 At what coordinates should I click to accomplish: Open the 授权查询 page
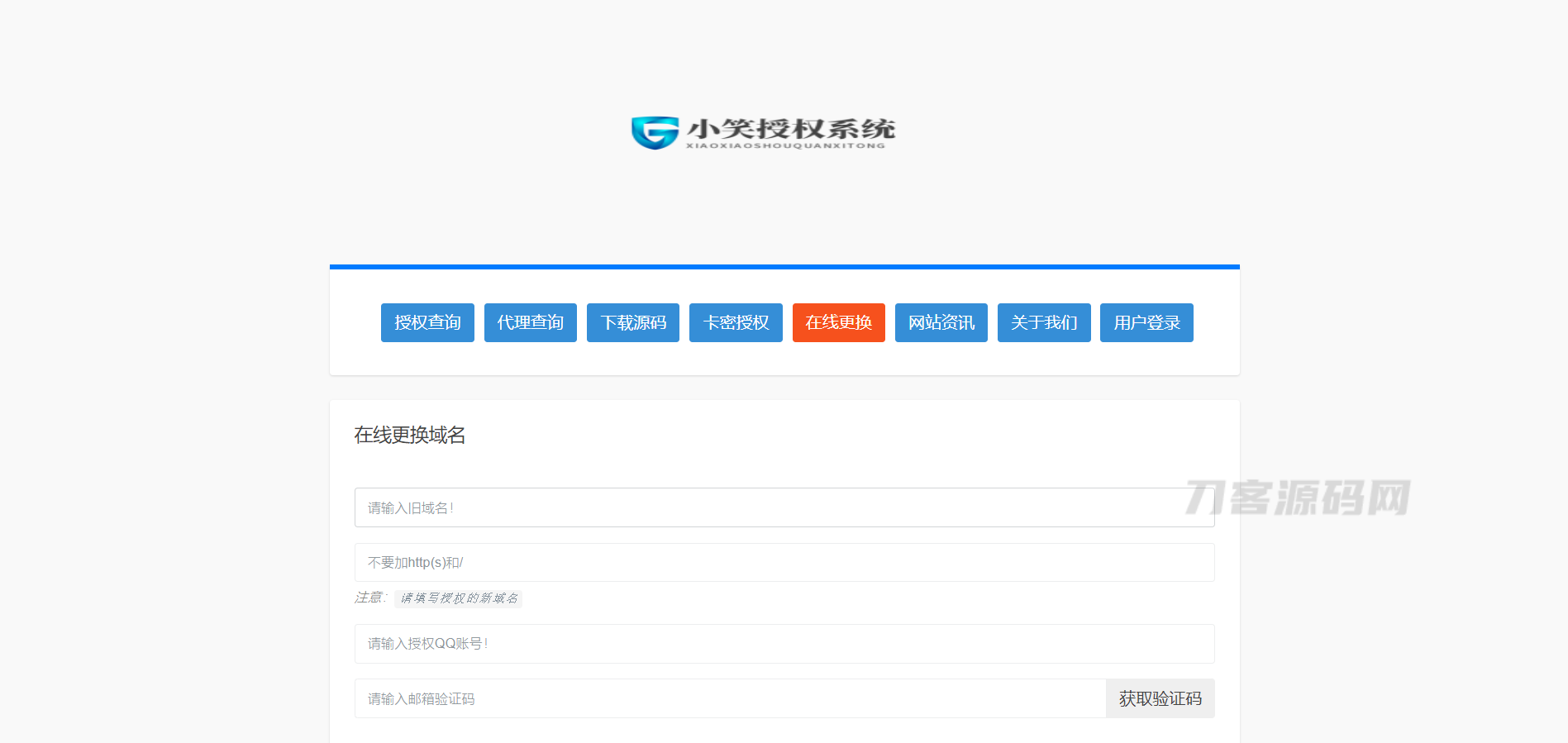(427, 322)
